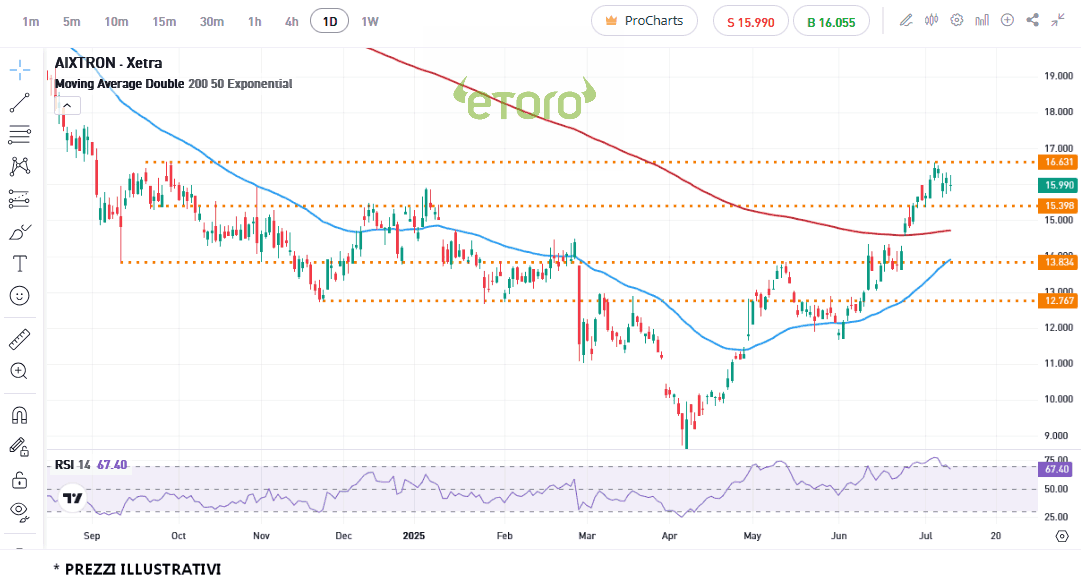
Task: Open the Fibonacci and horizontal lines tool
Action: pyautogui.click(x=20, y=134)
